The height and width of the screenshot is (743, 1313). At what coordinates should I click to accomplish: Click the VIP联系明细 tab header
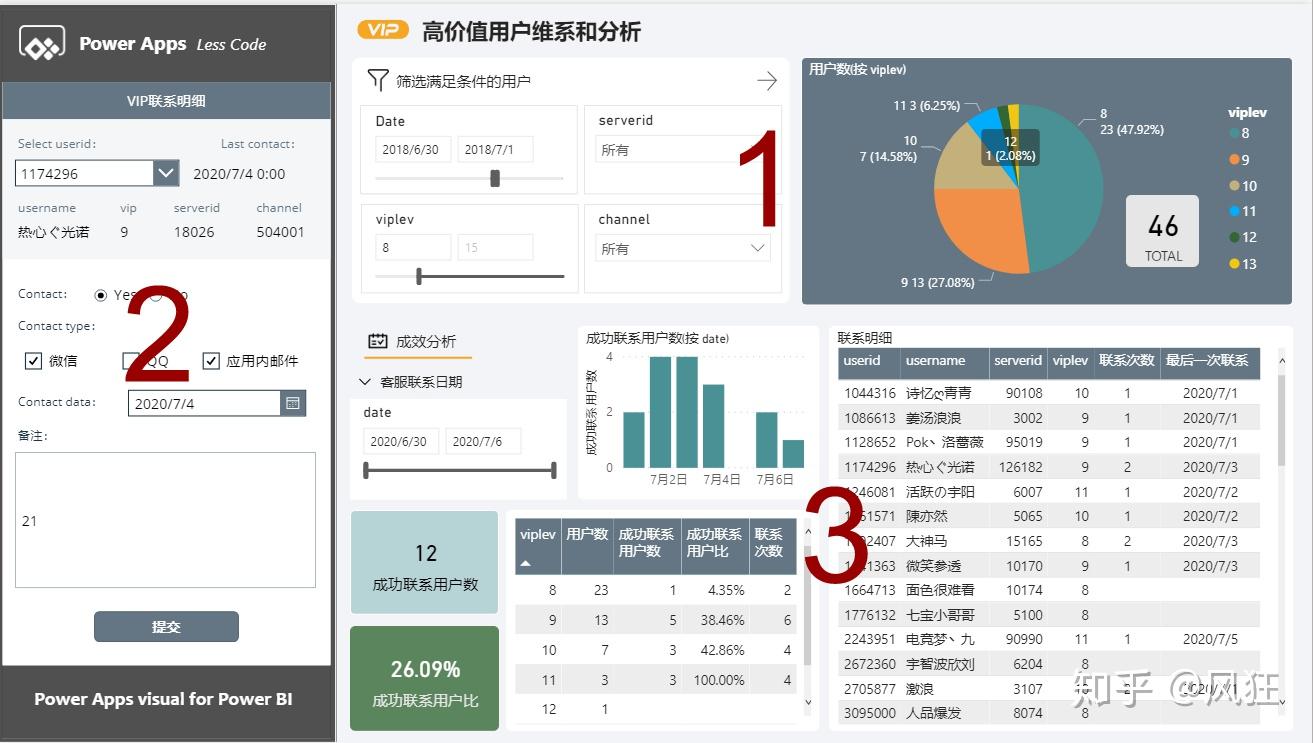[x=166, y=100]
